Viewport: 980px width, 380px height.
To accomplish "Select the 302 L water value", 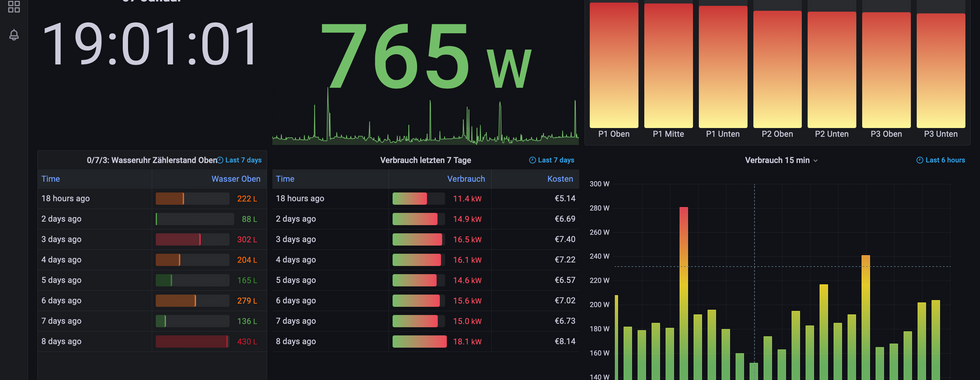I will [247, 239].
